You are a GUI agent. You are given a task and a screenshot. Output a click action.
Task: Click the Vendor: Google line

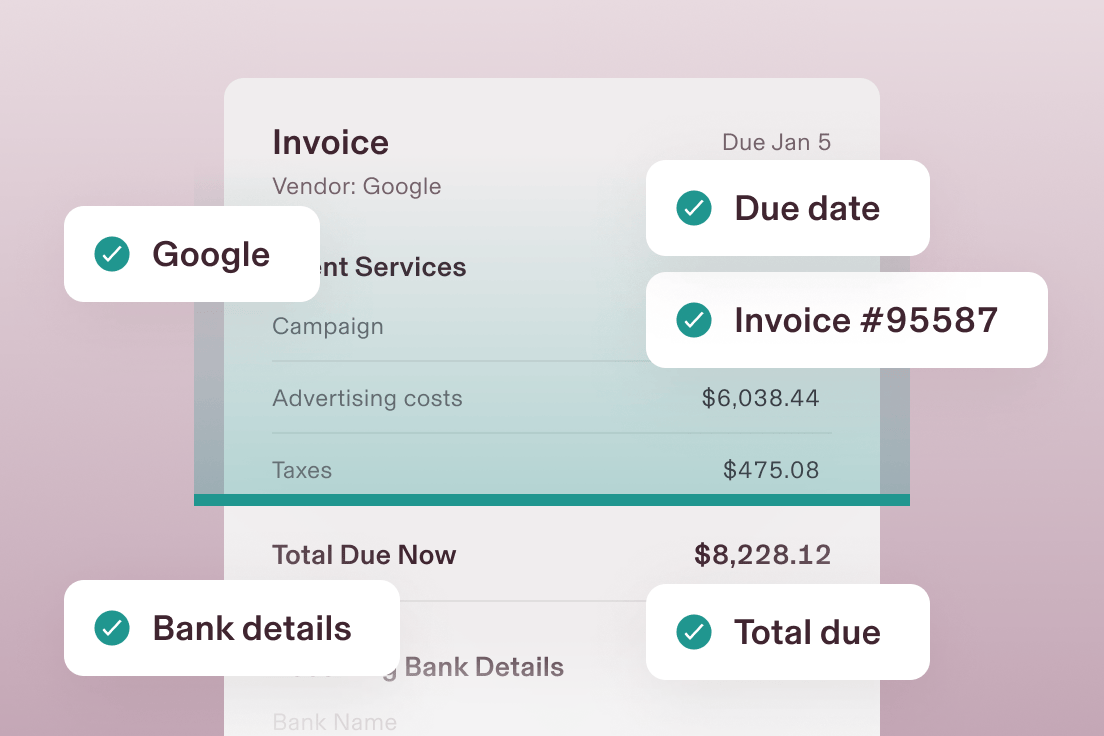click(x=356, y=186)
